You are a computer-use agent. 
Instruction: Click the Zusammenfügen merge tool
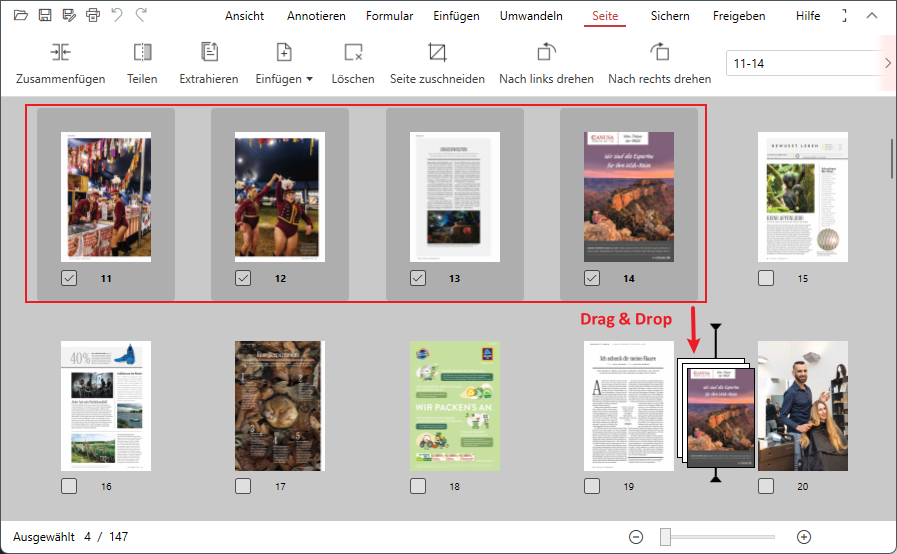(x=61, y=64)
